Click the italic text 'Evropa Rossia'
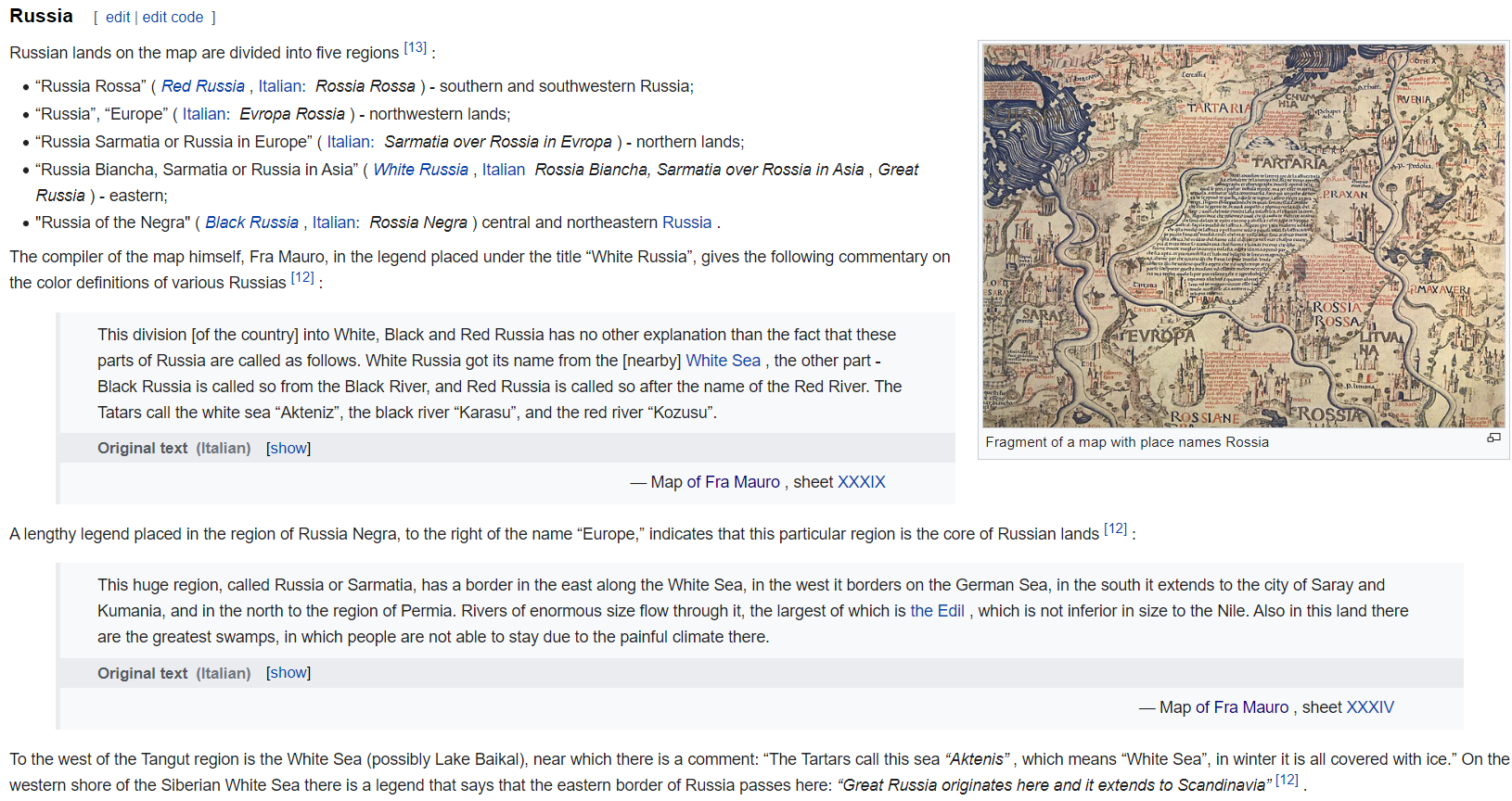The width and height of the screenshot is (1512, 801). 292,114
